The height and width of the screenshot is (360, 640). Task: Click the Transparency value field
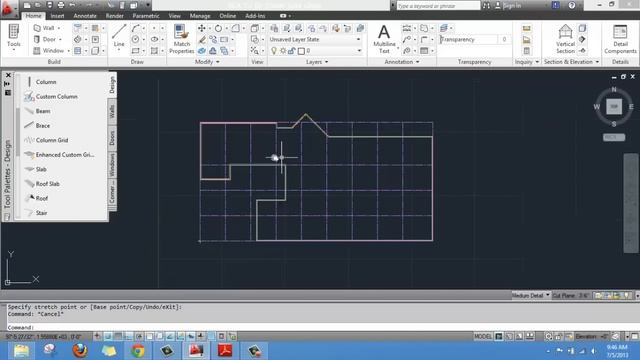[504, 40]
